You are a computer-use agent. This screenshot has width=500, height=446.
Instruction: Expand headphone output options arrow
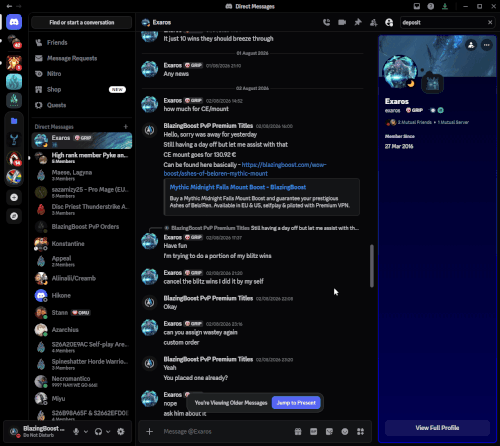click(108, 432)
